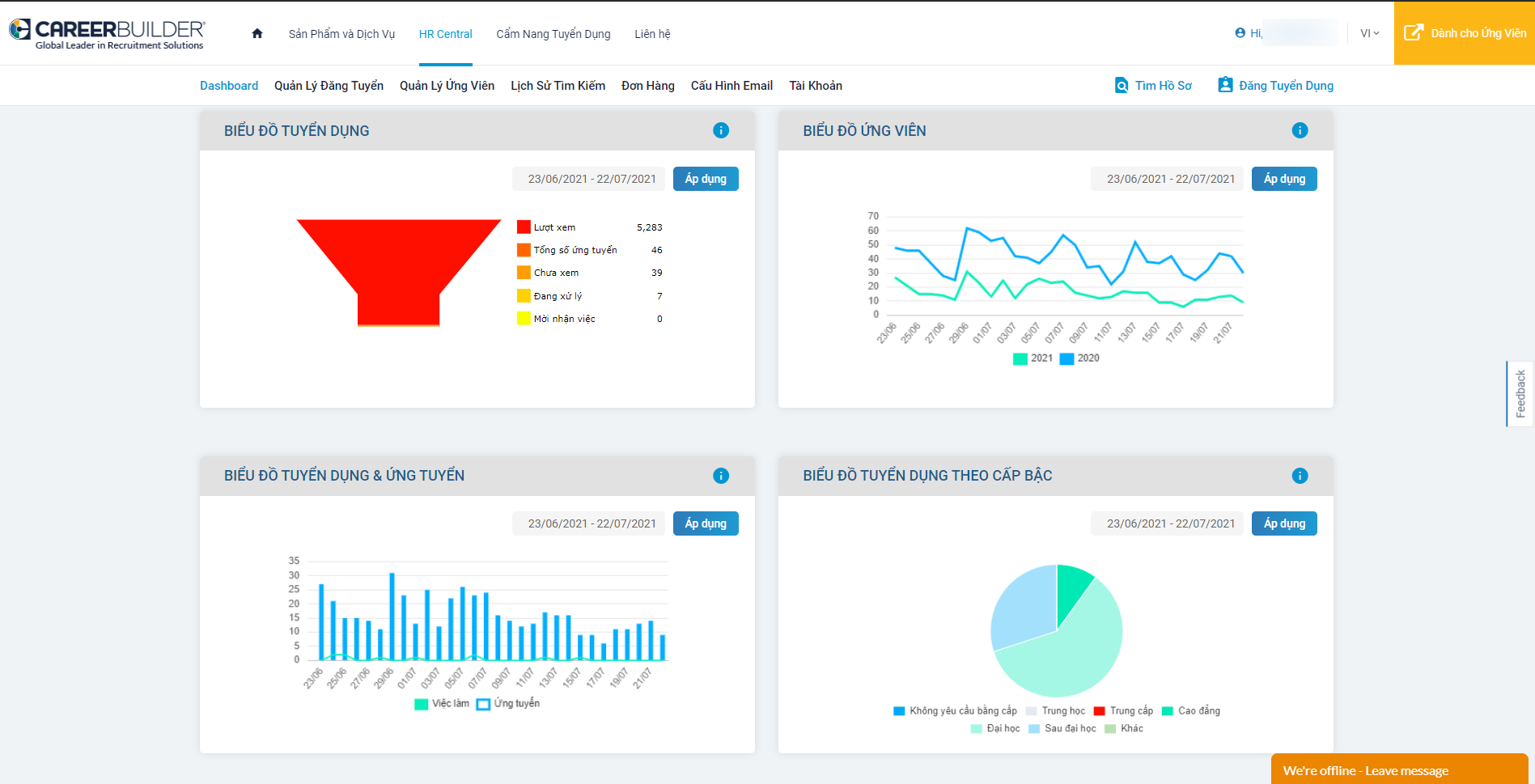This screenshot has width=1535, height=784.
Task: Click Áp dụng in Tuyển Dụng & Ứng Tuyển
Action: pyautogui.click(x=706, y=523)
